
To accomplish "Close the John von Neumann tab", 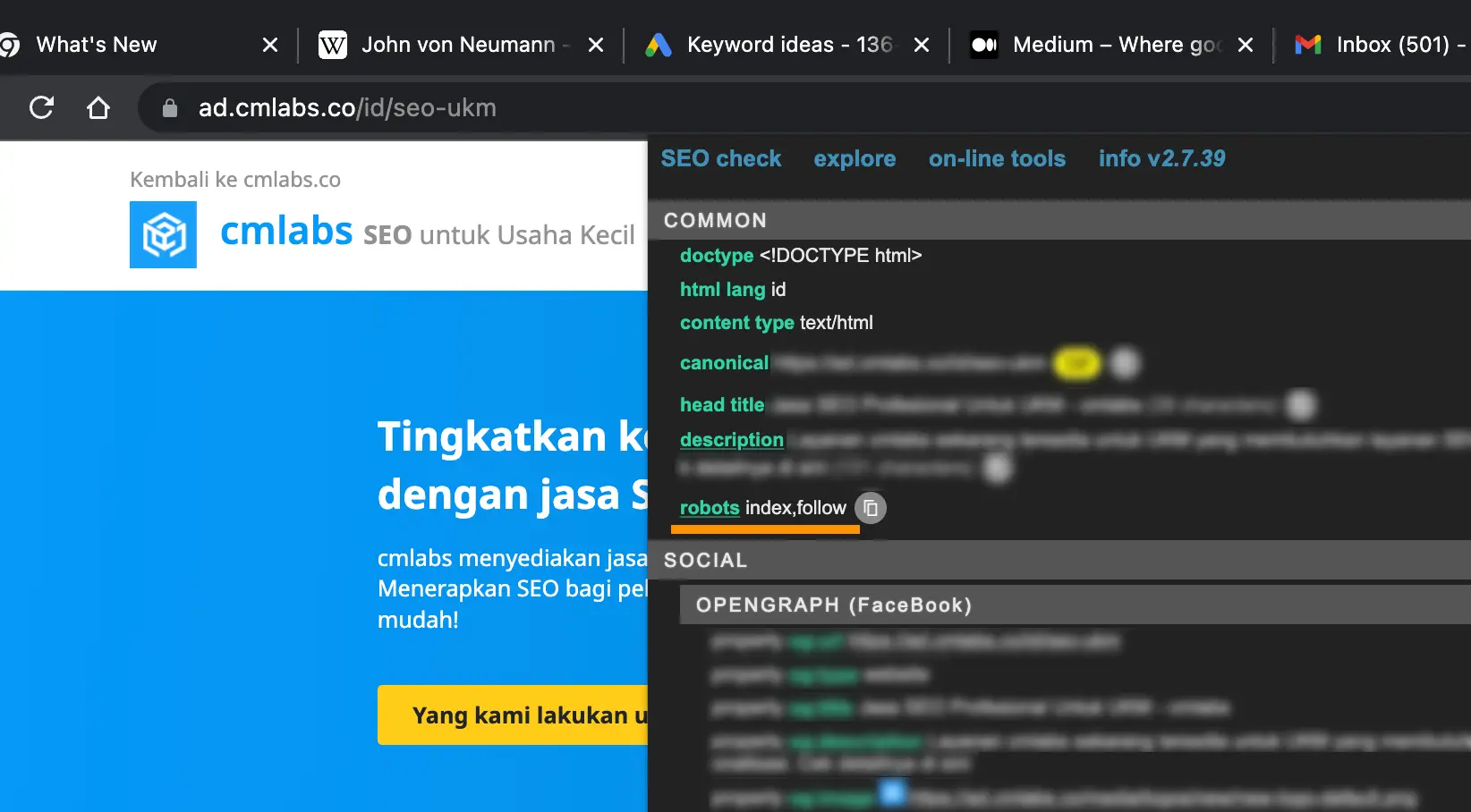I will pyautogui.click(x=596, y=45).
